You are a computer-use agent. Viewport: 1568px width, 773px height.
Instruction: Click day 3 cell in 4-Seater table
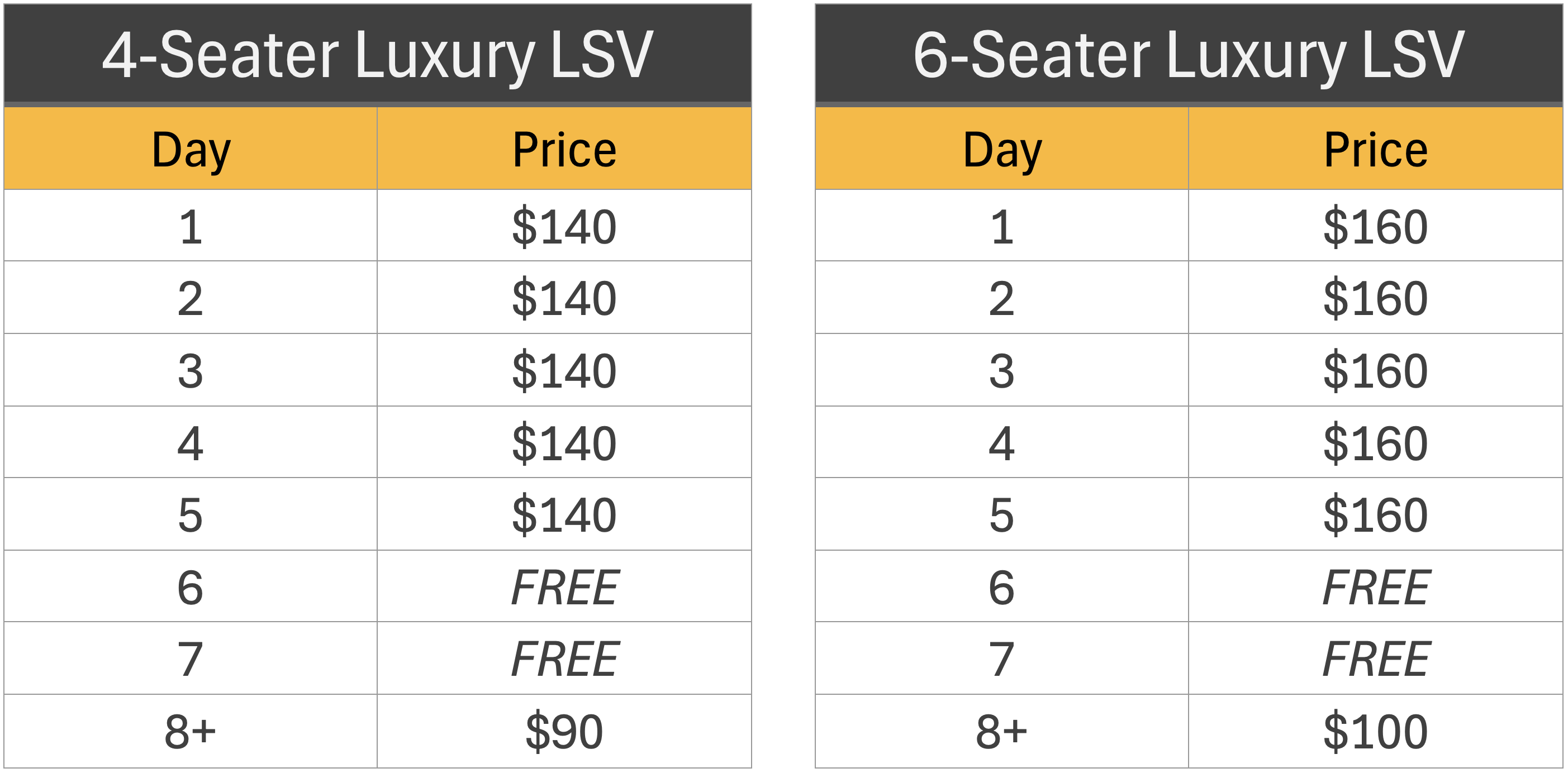pyautogui.click(x=191, y=370)
